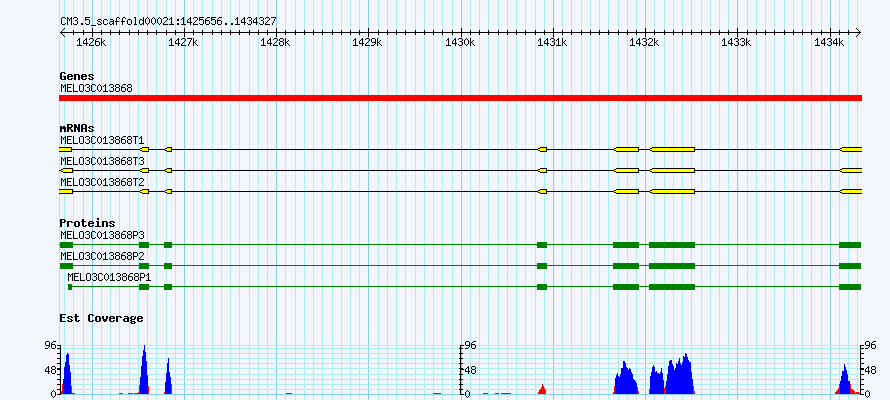890x400 pixels.
Task: Click the wide blue coverage block near 1432.4k
Action: point(680,374)
